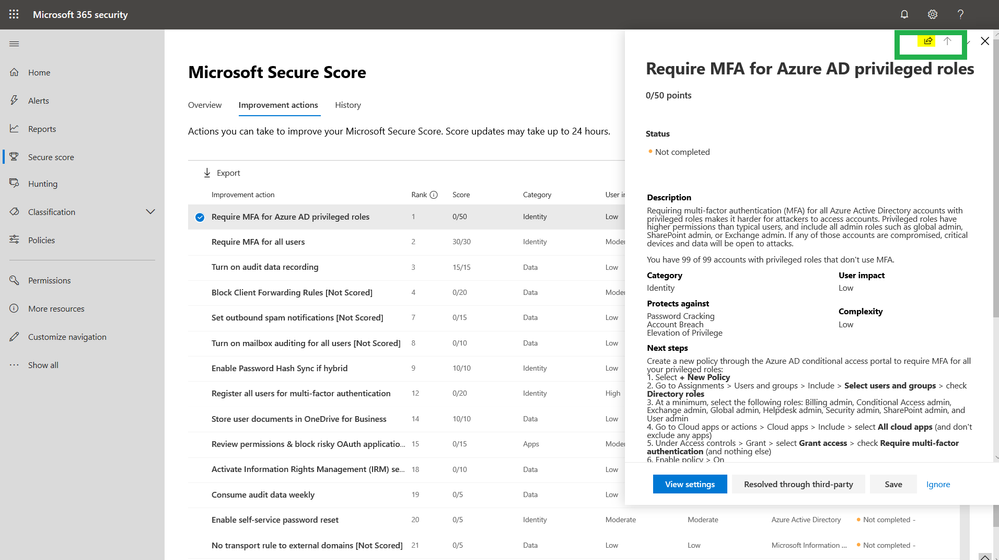Image resolution: width=999 pixels, height=560 pixels.
Task: Switch to the Overview tab
Action: (x=205, y=105)
